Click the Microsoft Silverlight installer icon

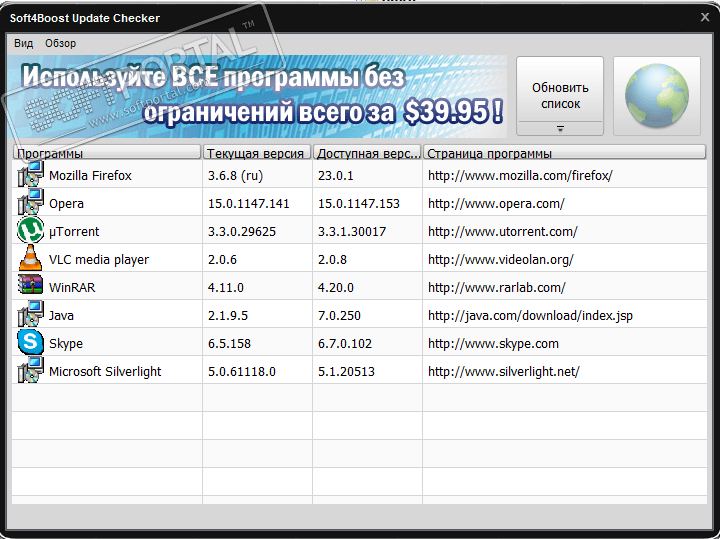pyautogui.click(x=30, y=370)
